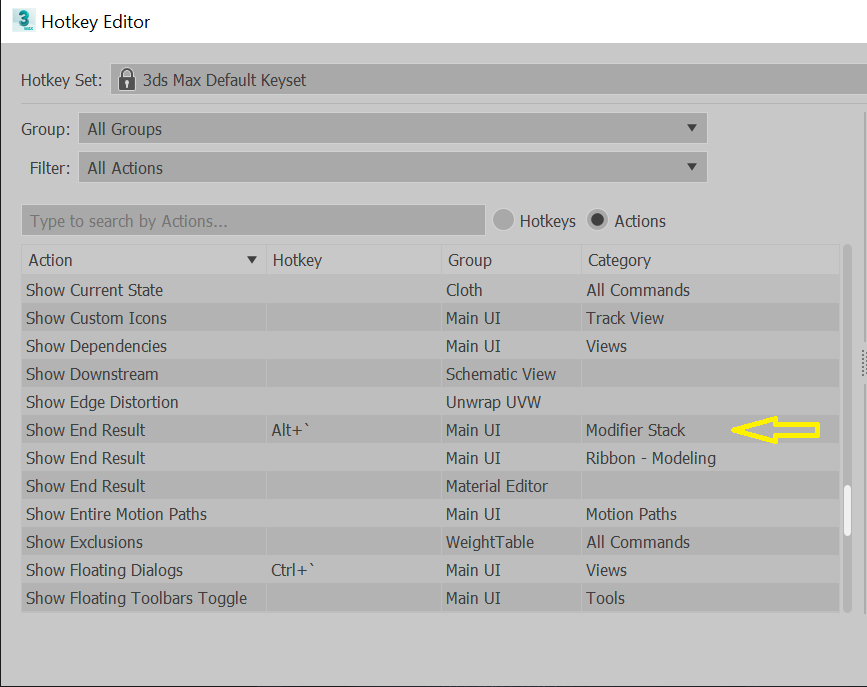This screenshot has height=687, width=867.
Task: Select the Actions radio button
Action: click(598, 221)
